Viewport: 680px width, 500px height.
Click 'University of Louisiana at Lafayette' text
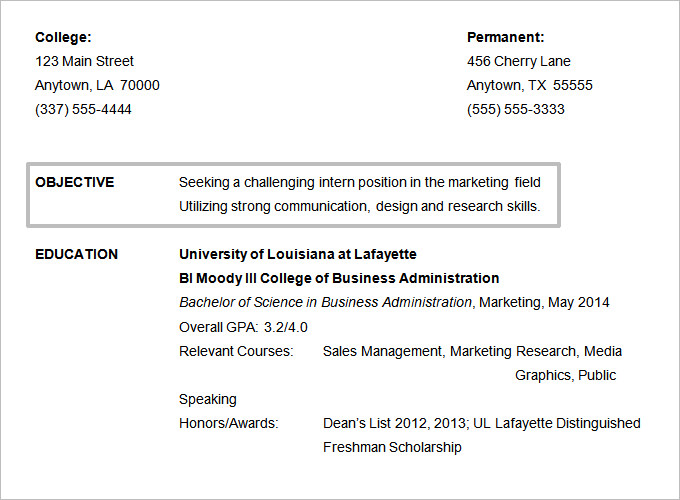tap(297, 254)
